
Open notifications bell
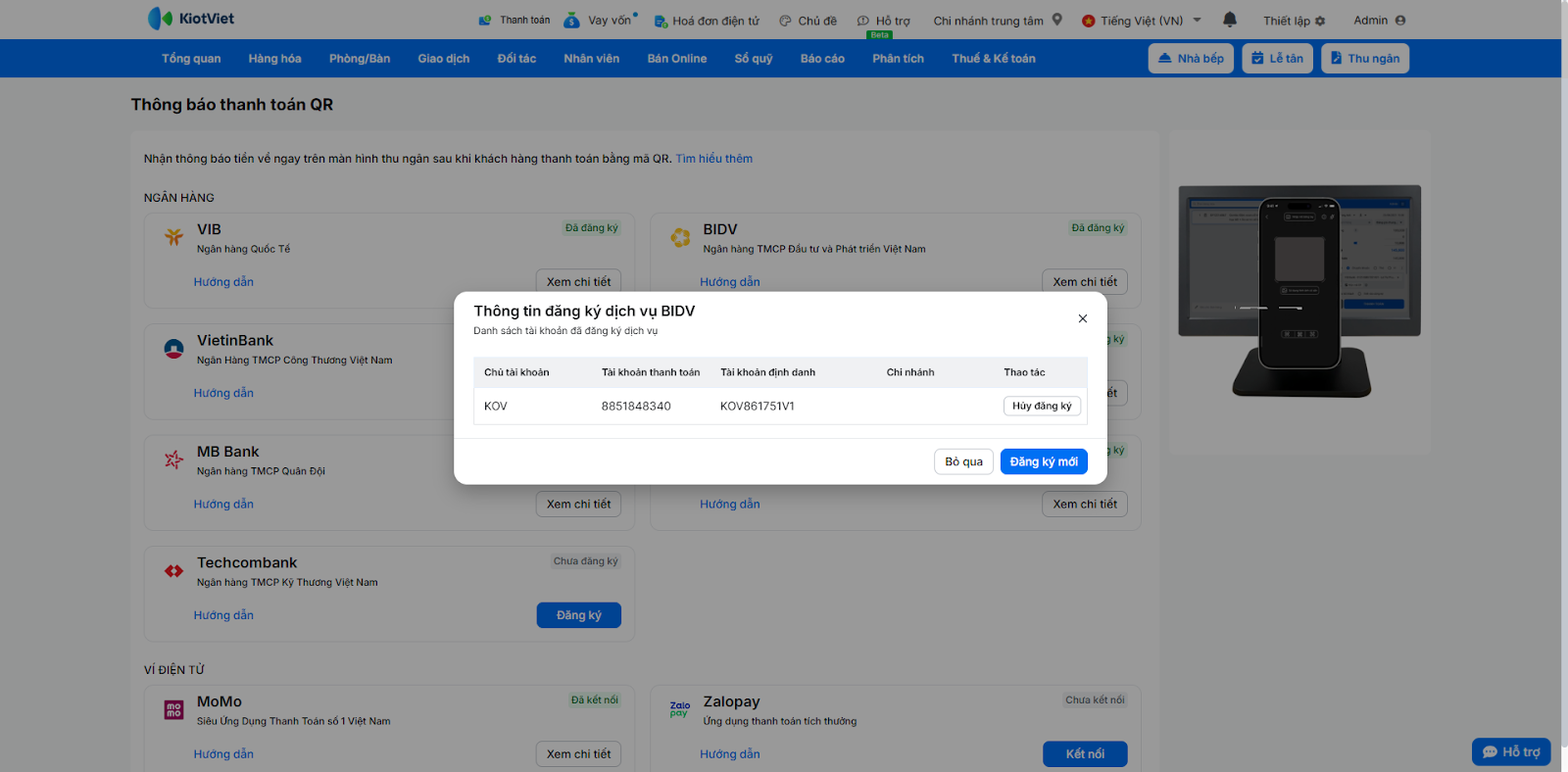[x=1230, y=20]
